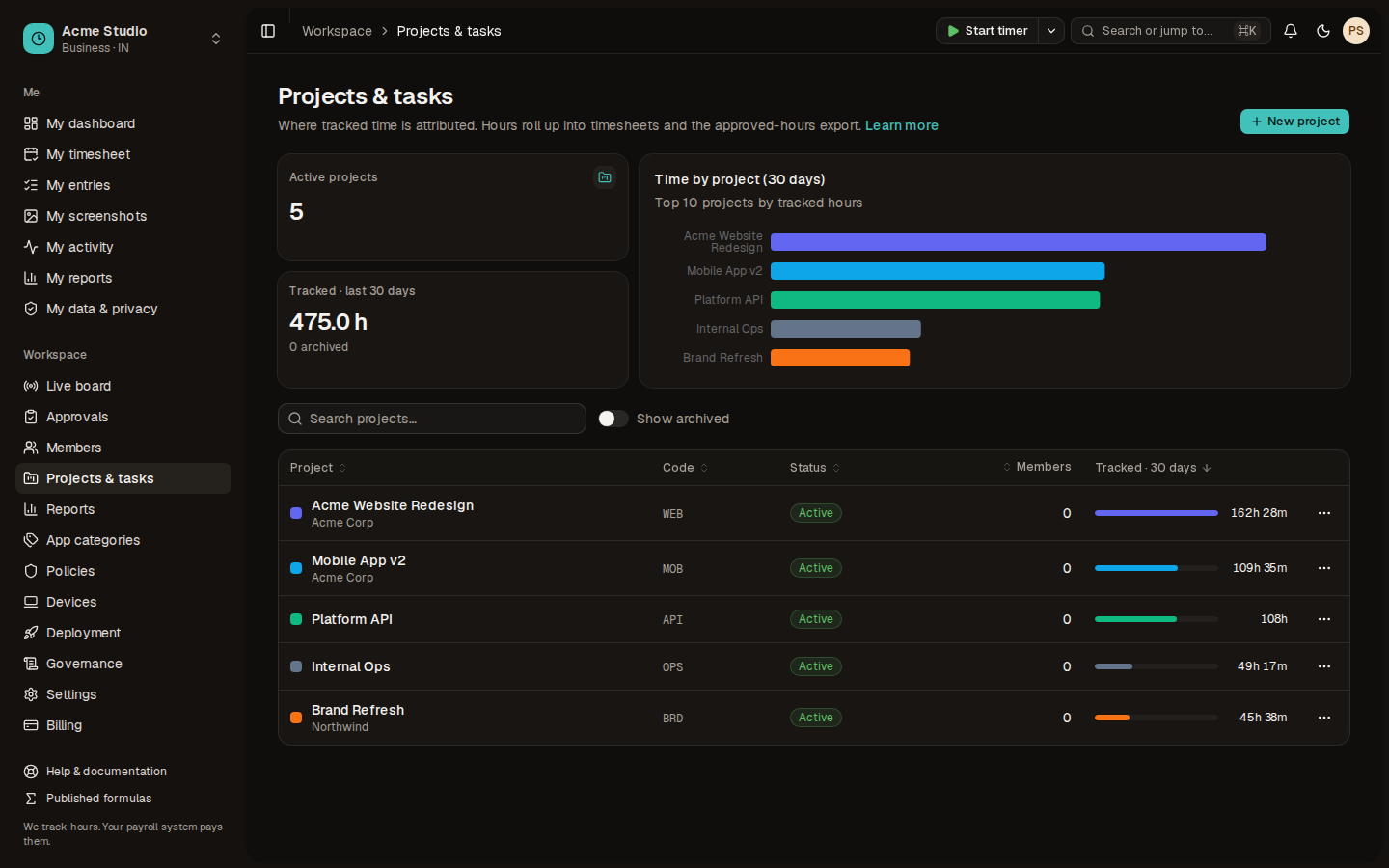The width and height of the screenshot is (1389, 868).
Task: Click the Deployment rocket icon
Action: (x=31, y=633)
